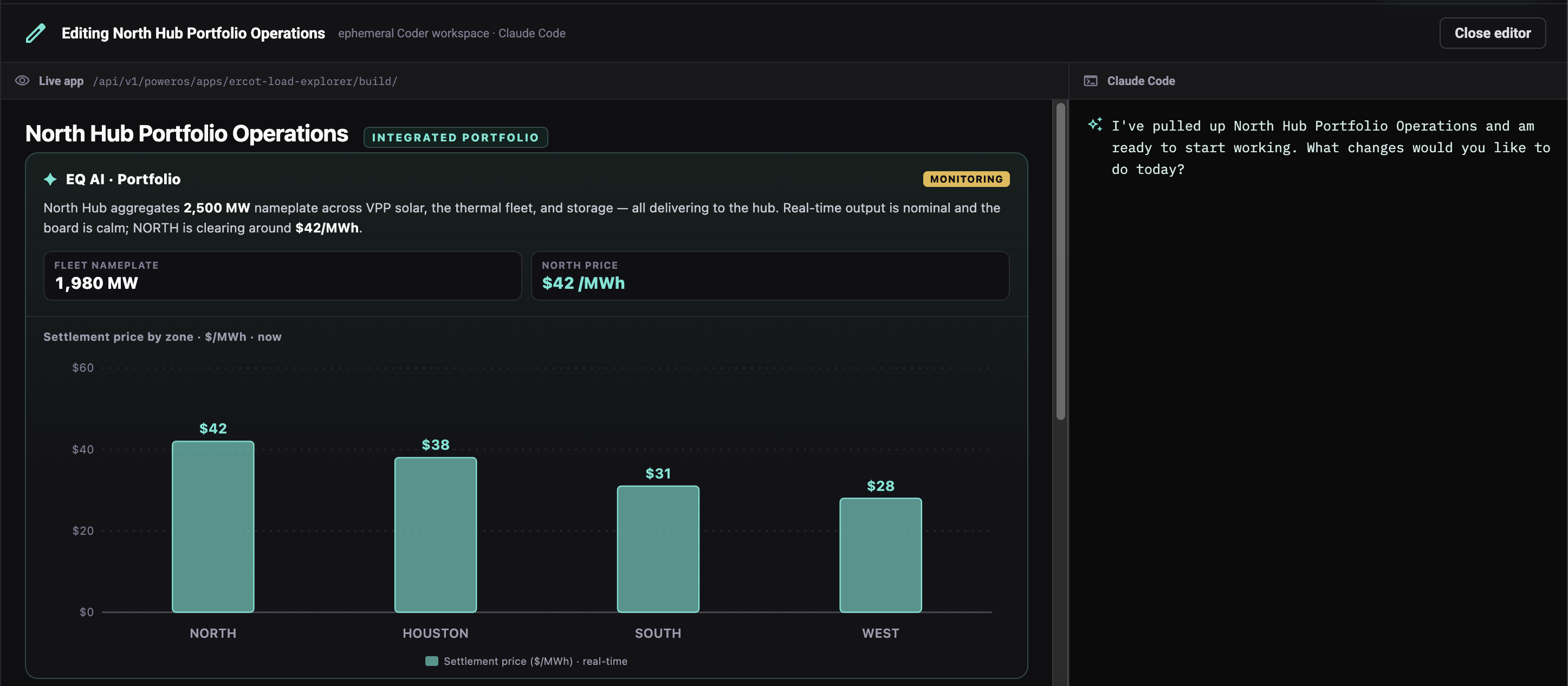The image size is (1568, 686).
Task: Click the North Hub Portfolio Operations heading
Action: coord(187,133)
